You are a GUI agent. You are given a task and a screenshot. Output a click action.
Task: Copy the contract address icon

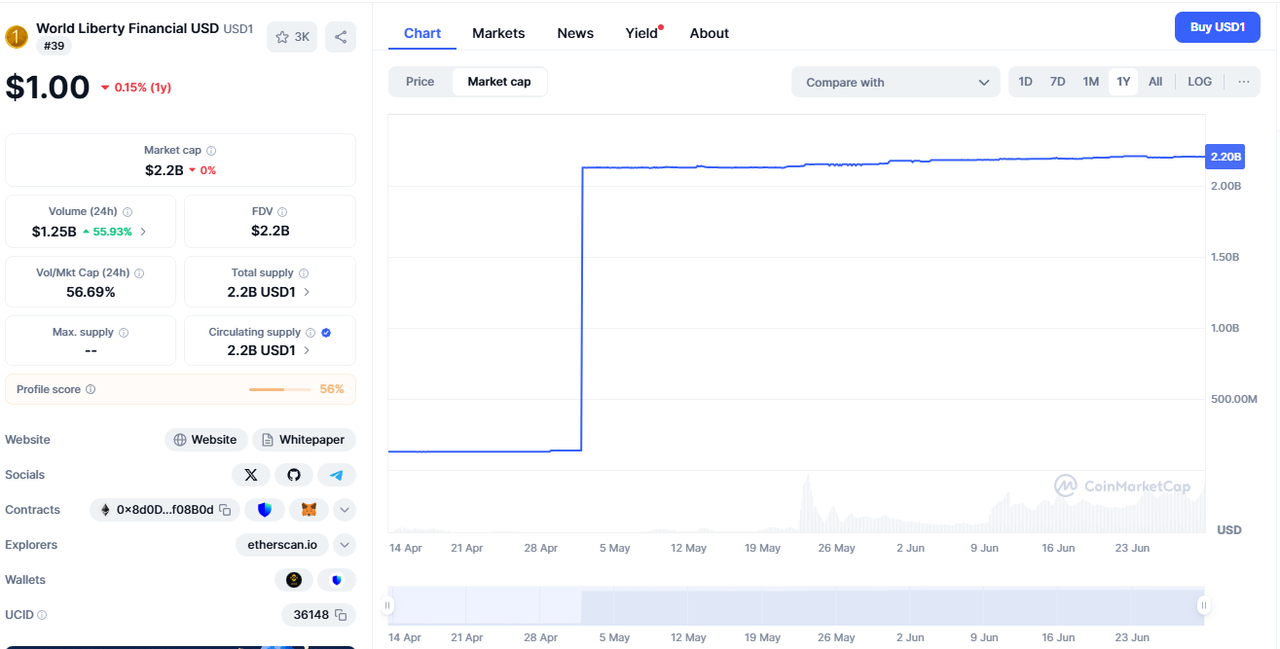[x=227, y=509]
